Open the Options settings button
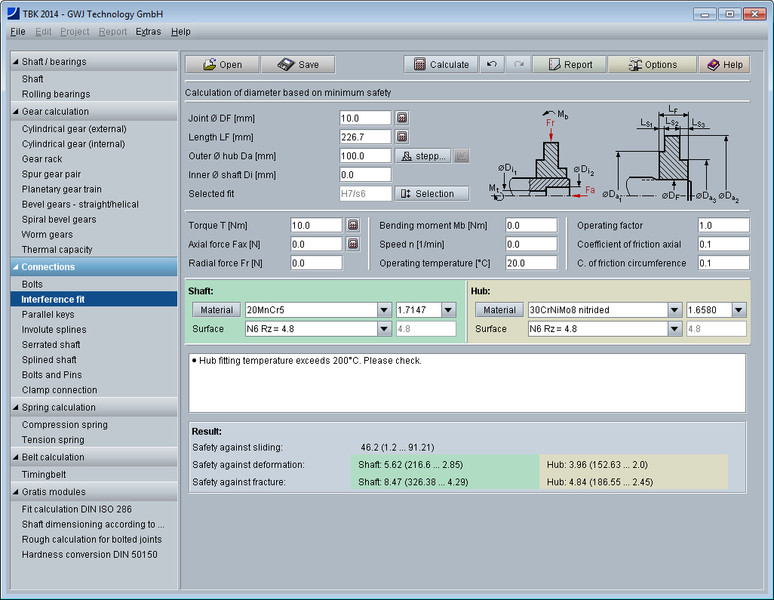 (x=652, y=64)
